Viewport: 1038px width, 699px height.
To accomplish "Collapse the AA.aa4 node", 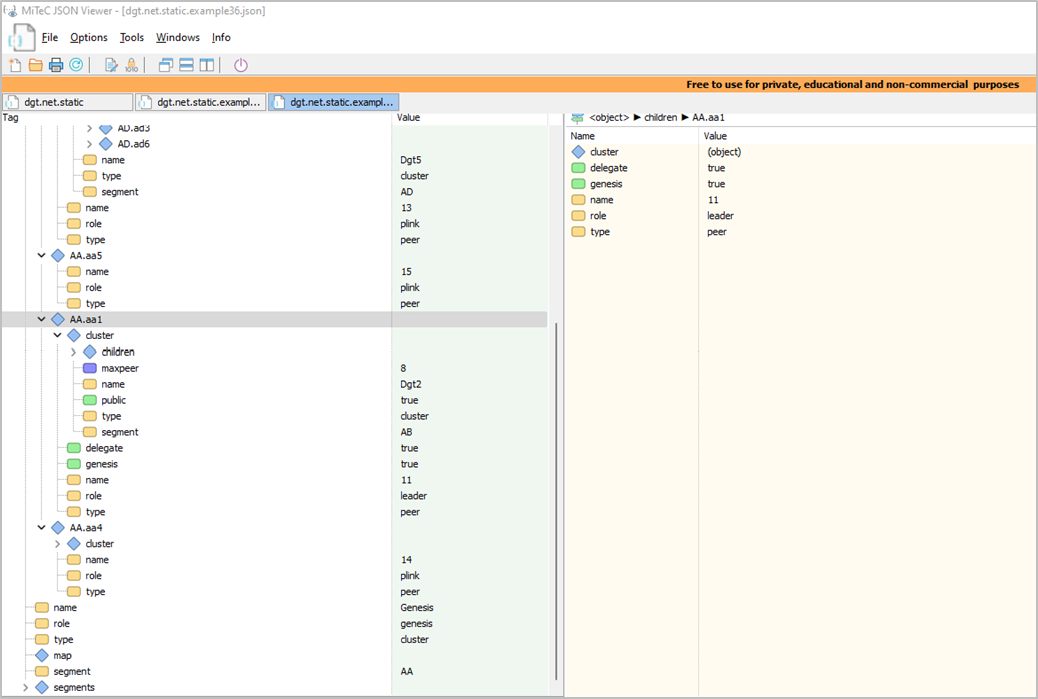I will coord(42,528).
